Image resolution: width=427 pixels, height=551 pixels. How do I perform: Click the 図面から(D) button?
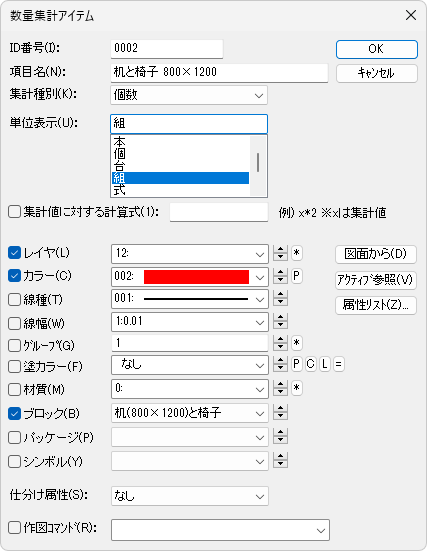[x=376, y=254]
